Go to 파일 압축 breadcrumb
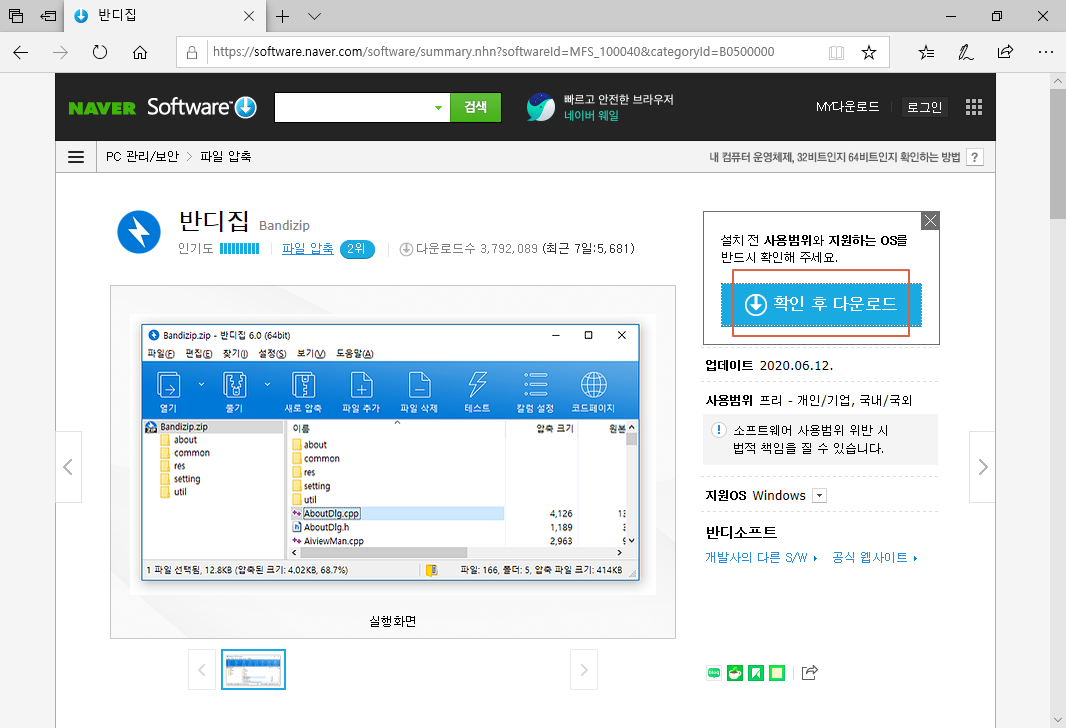 [x=226, y=156]
